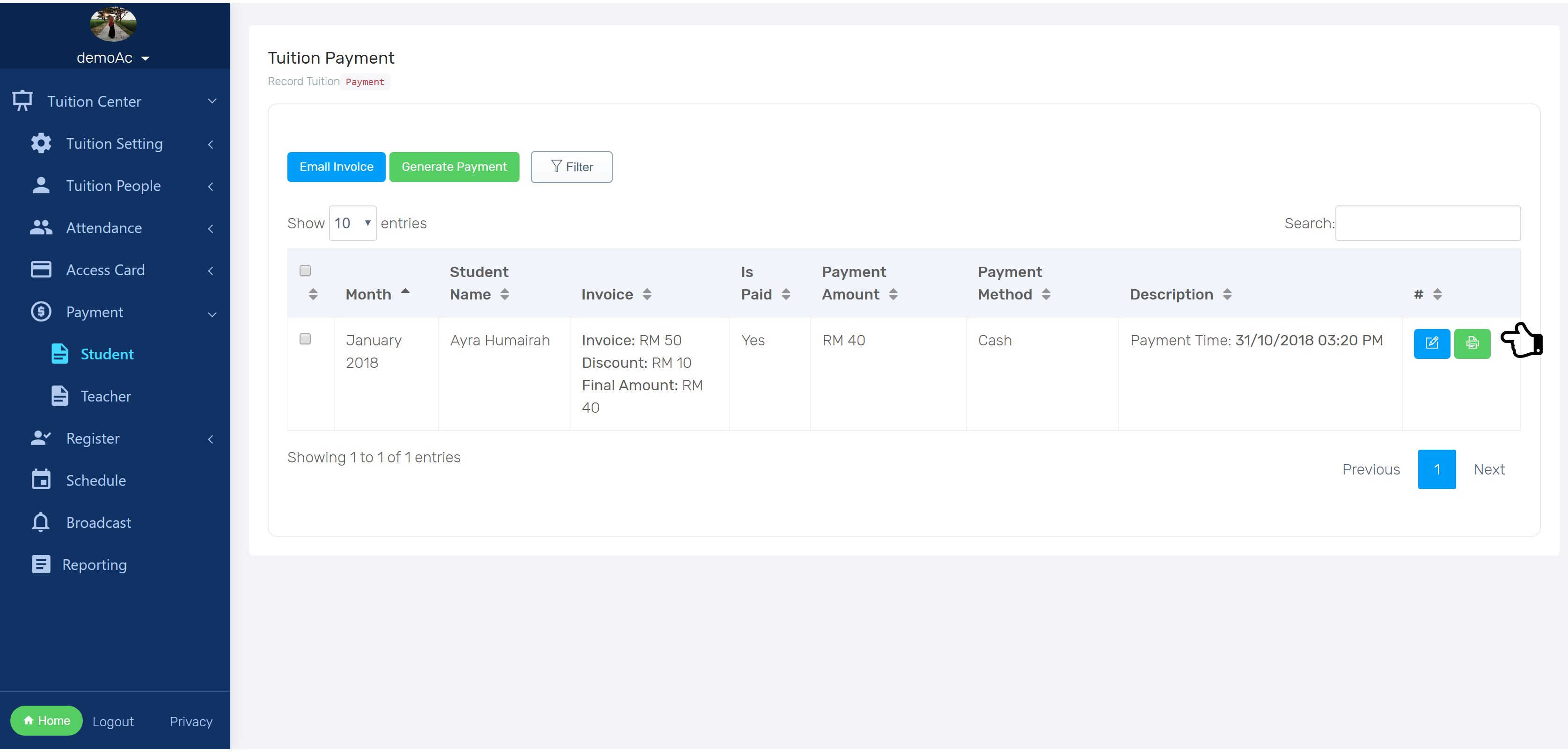Image resolution: width=1568 pixels, height=752 pixels.
Task: Click the Access Card icon
Action: [41, 269]
